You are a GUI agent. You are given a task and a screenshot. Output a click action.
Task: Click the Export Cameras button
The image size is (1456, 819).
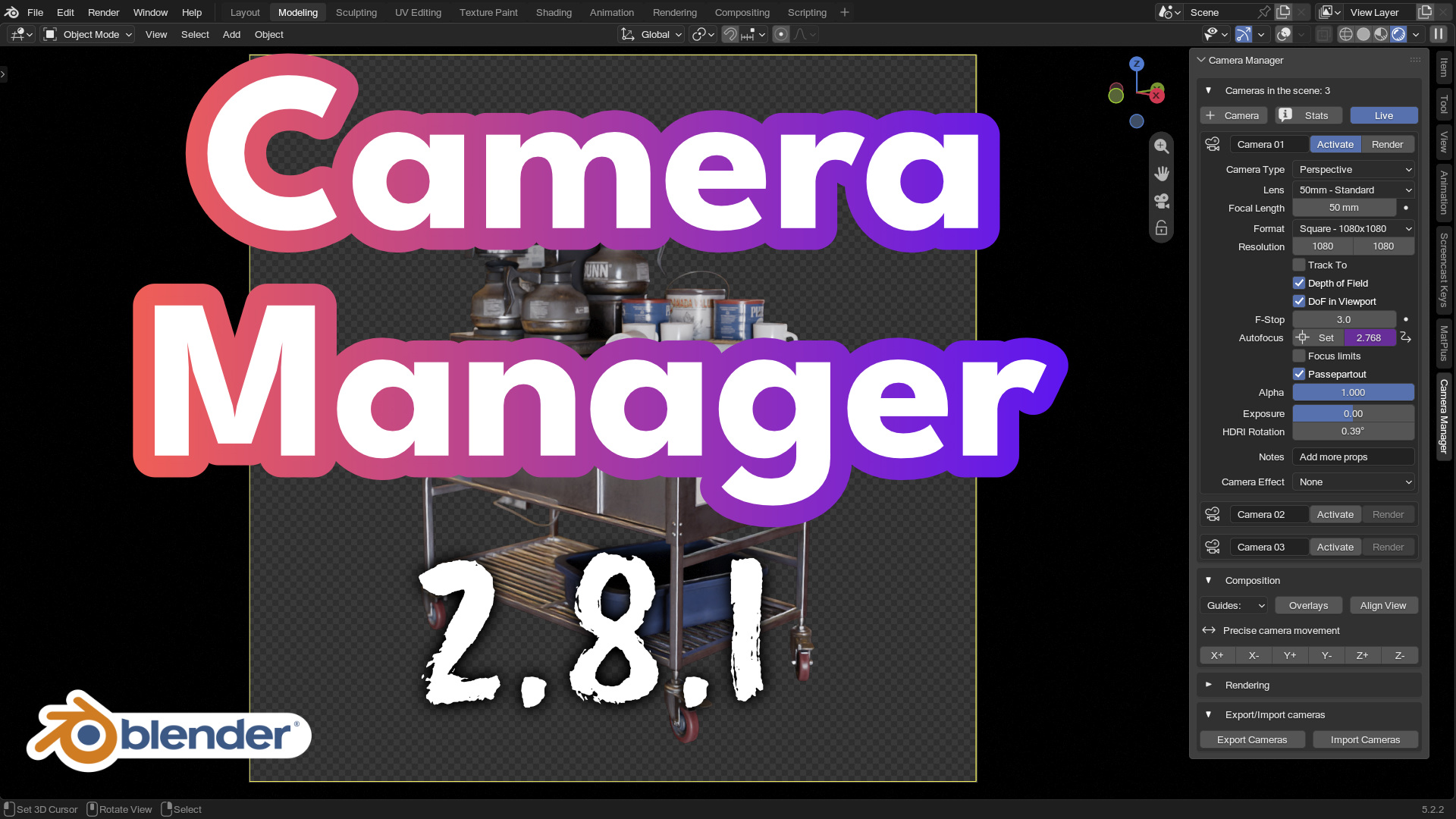tap(1252, 739)
